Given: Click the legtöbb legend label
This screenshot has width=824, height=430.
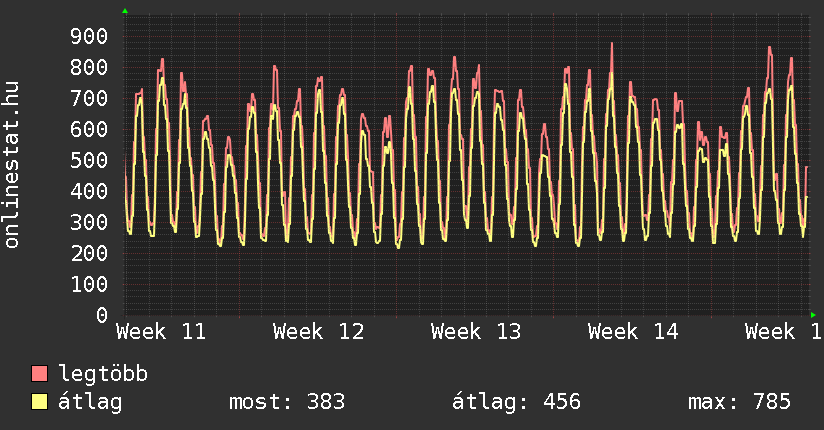Looking at the screenshot, I should click(103, 374).
